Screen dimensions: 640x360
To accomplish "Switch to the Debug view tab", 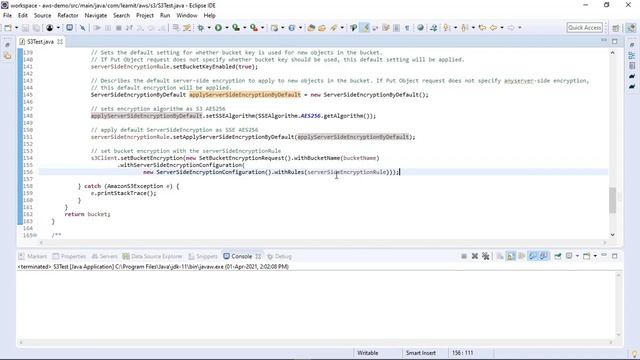I will [280, 256].
